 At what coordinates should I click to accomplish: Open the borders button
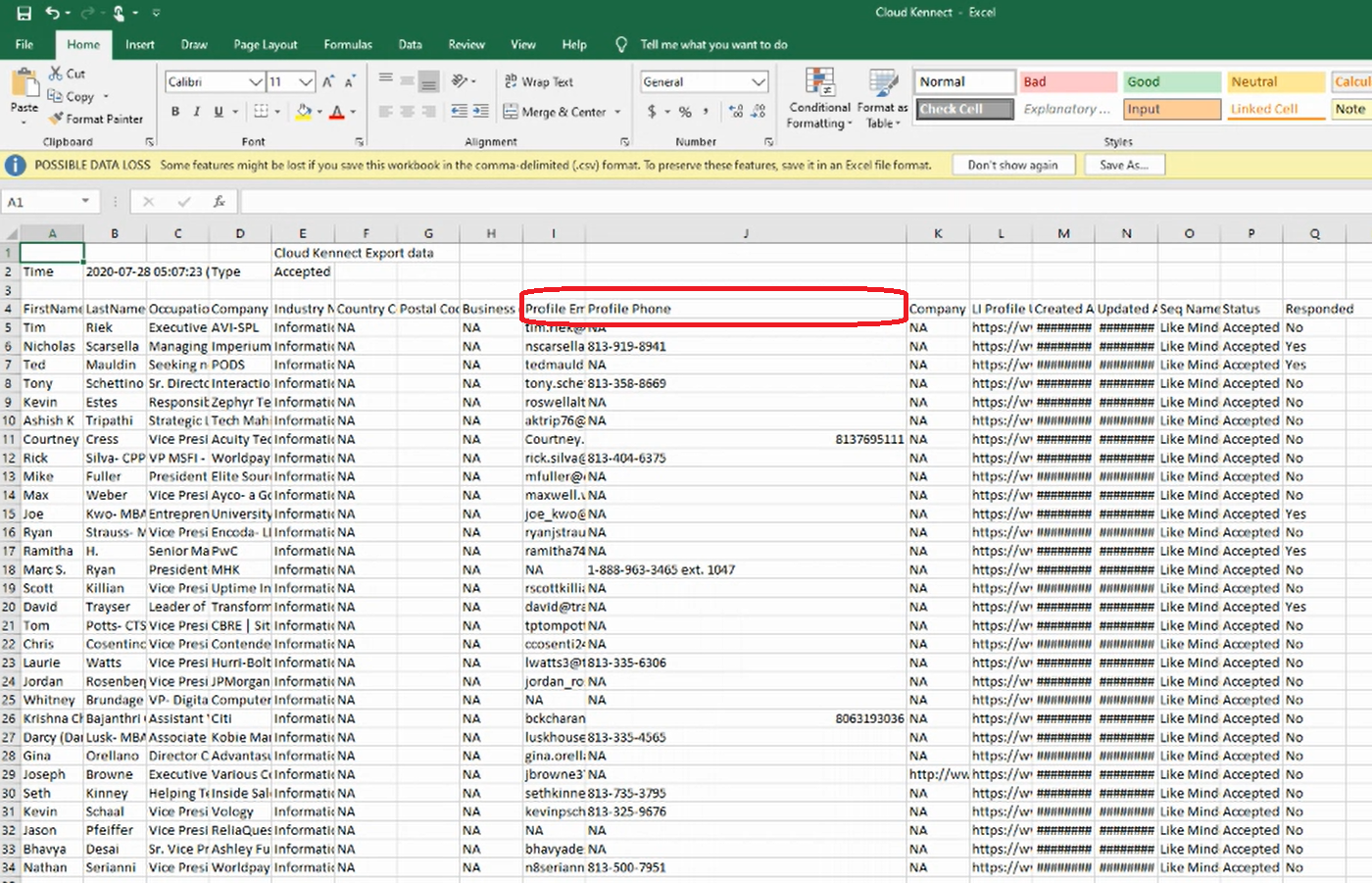click(x=261, y=112)
